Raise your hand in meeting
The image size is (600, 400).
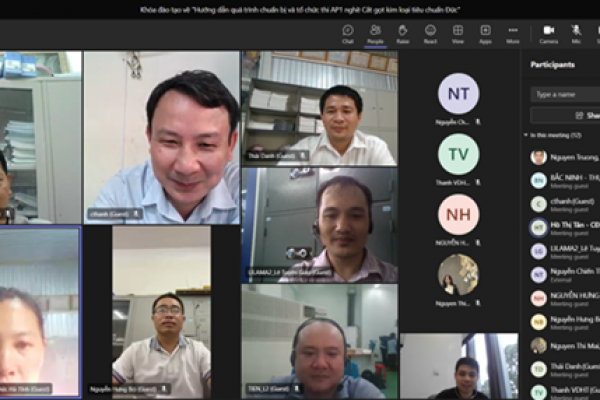(402, 33)
